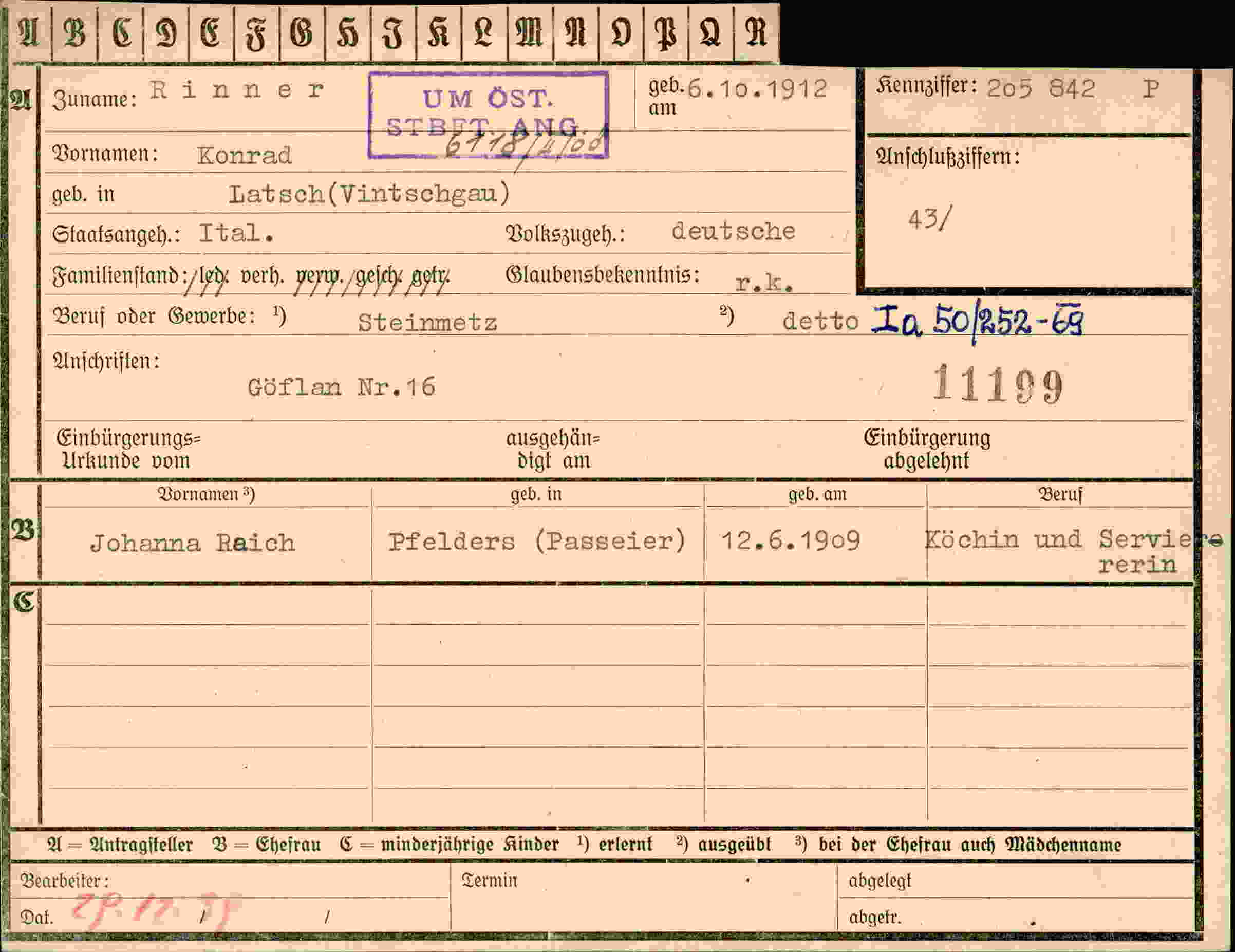
Task: Select the letter R index tab
Action: (757, 33)
